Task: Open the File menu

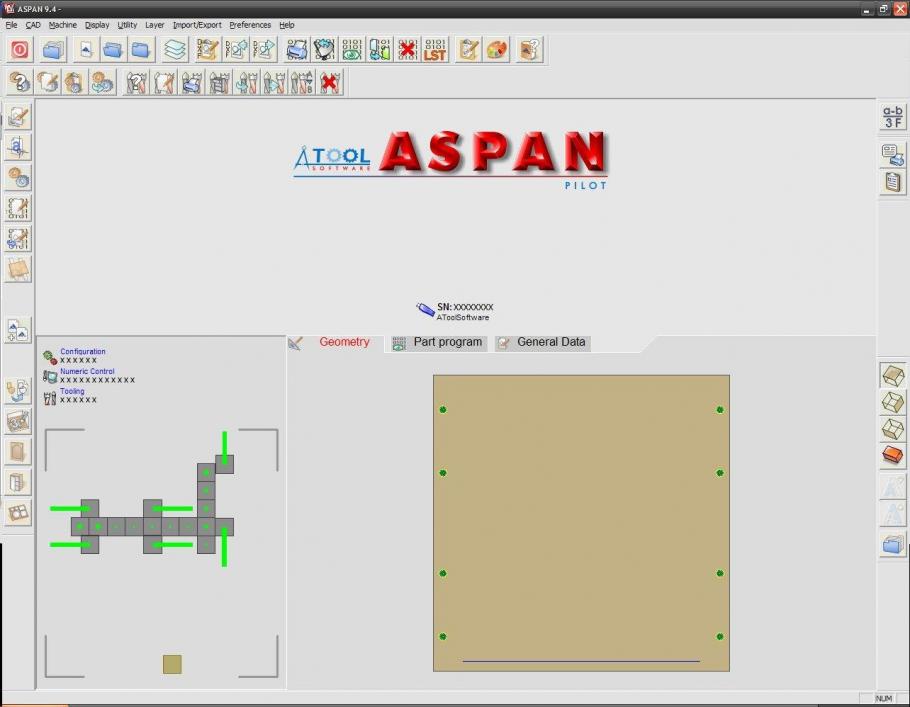Action: click(11, 25)
